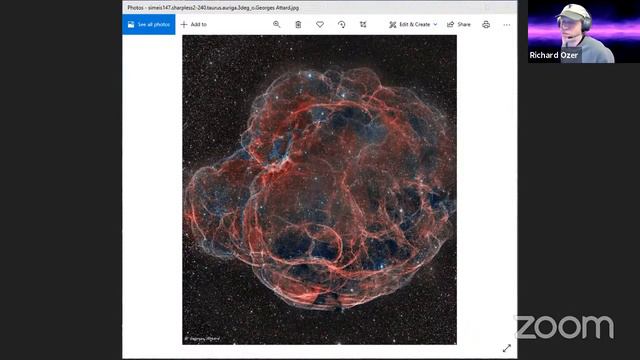640x360 pixels.
Task: Open the See more ellipsis menu
Action: click(507, 25)
